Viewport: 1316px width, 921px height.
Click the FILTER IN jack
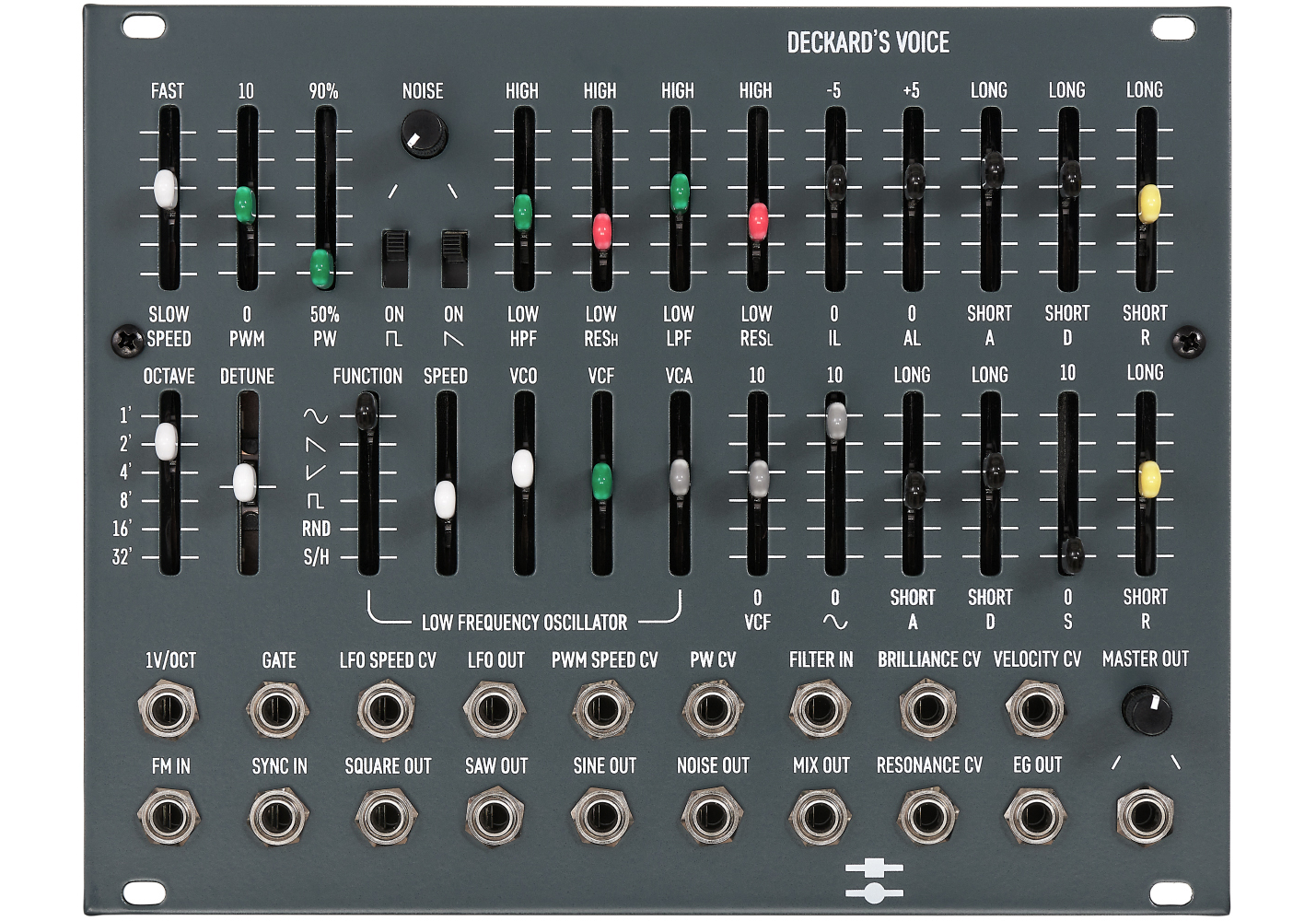click(820, 710)
